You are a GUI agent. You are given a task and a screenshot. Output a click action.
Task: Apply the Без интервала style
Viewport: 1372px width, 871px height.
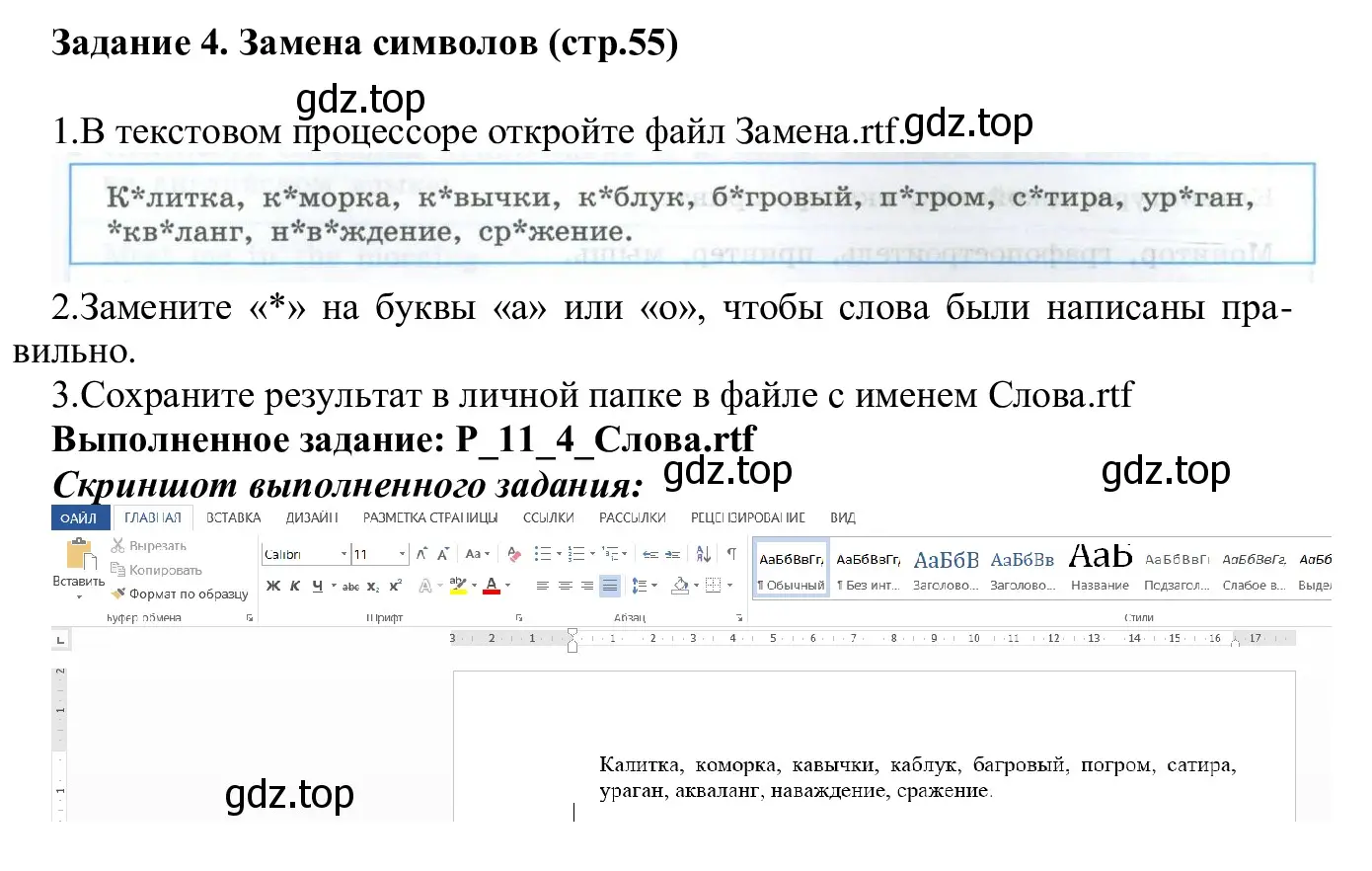[x=869, y=570]
